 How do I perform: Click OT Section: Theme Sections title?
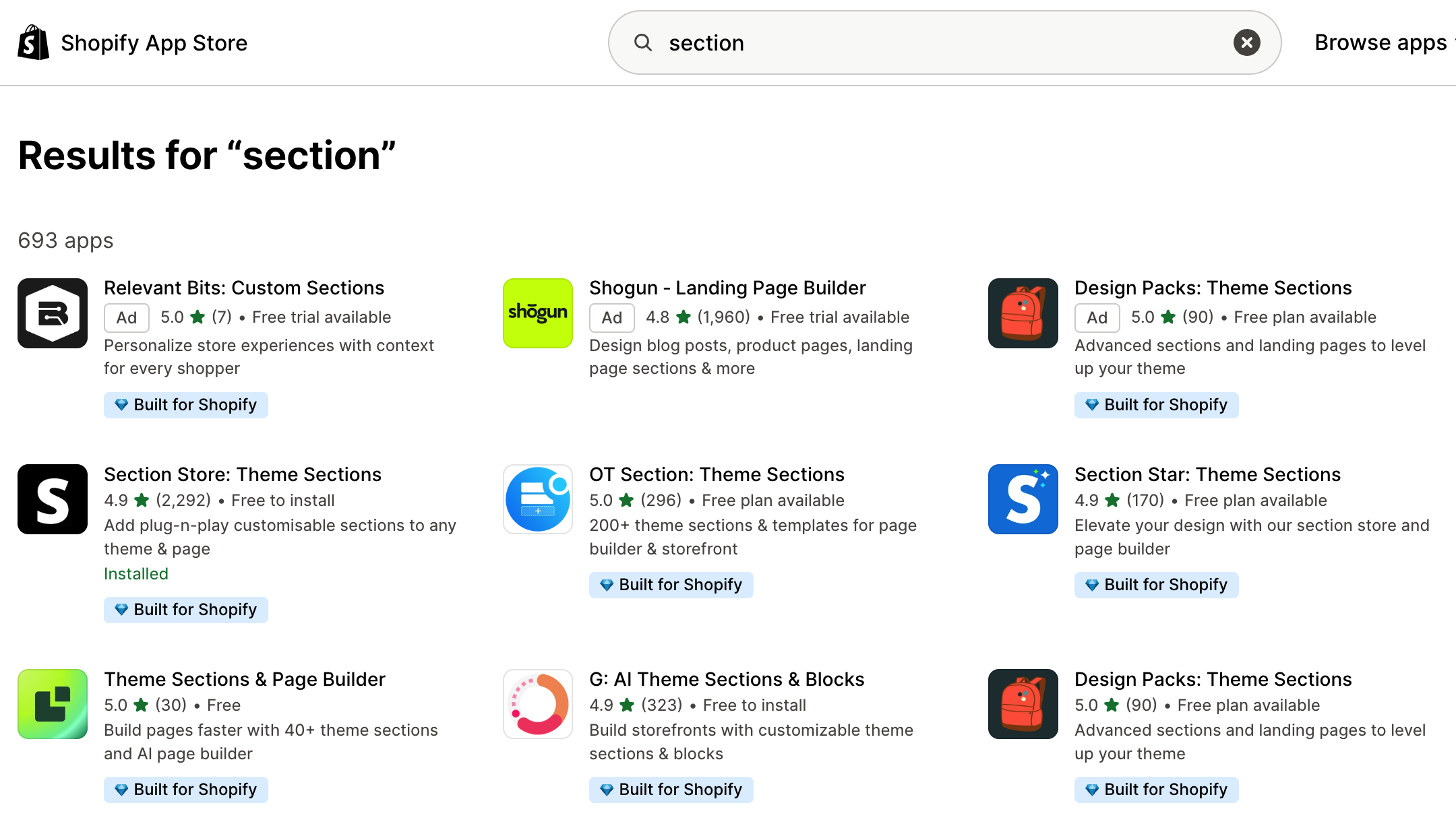(717, 474)
